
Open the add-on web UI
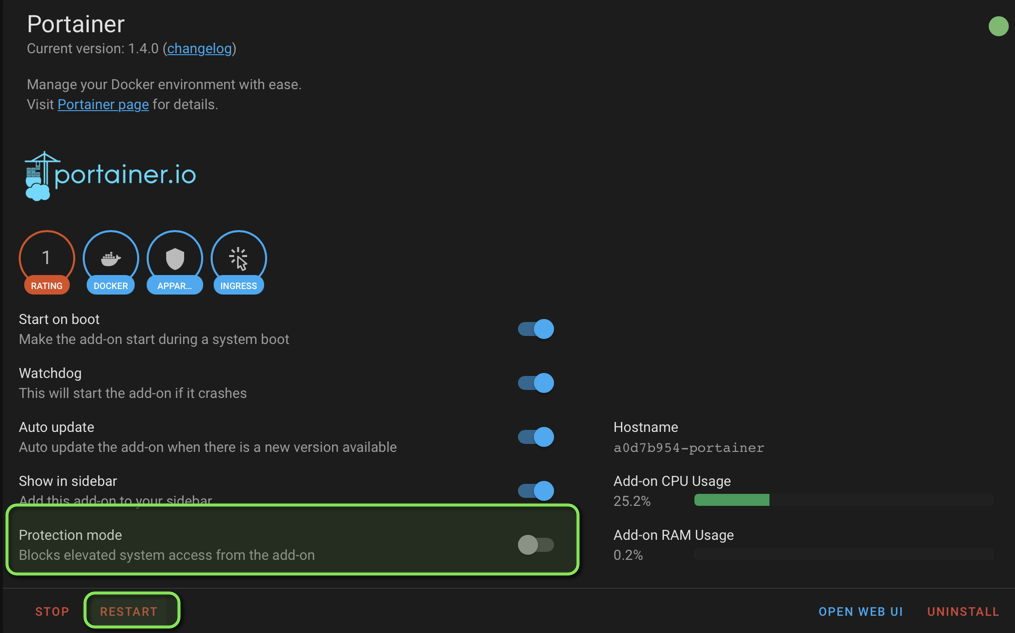[x=860, y=612]
